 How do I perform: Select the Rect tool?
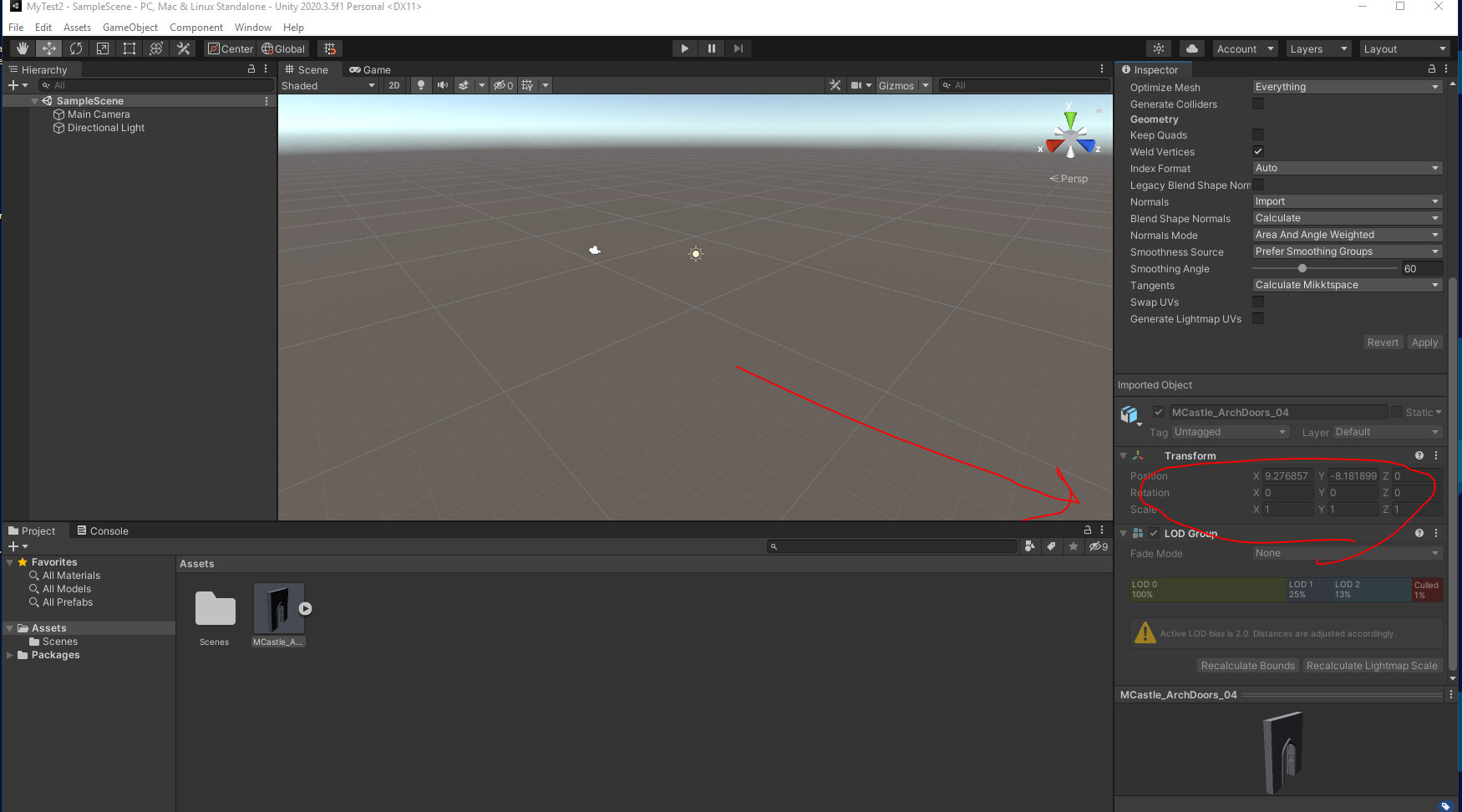coord(129,48)
